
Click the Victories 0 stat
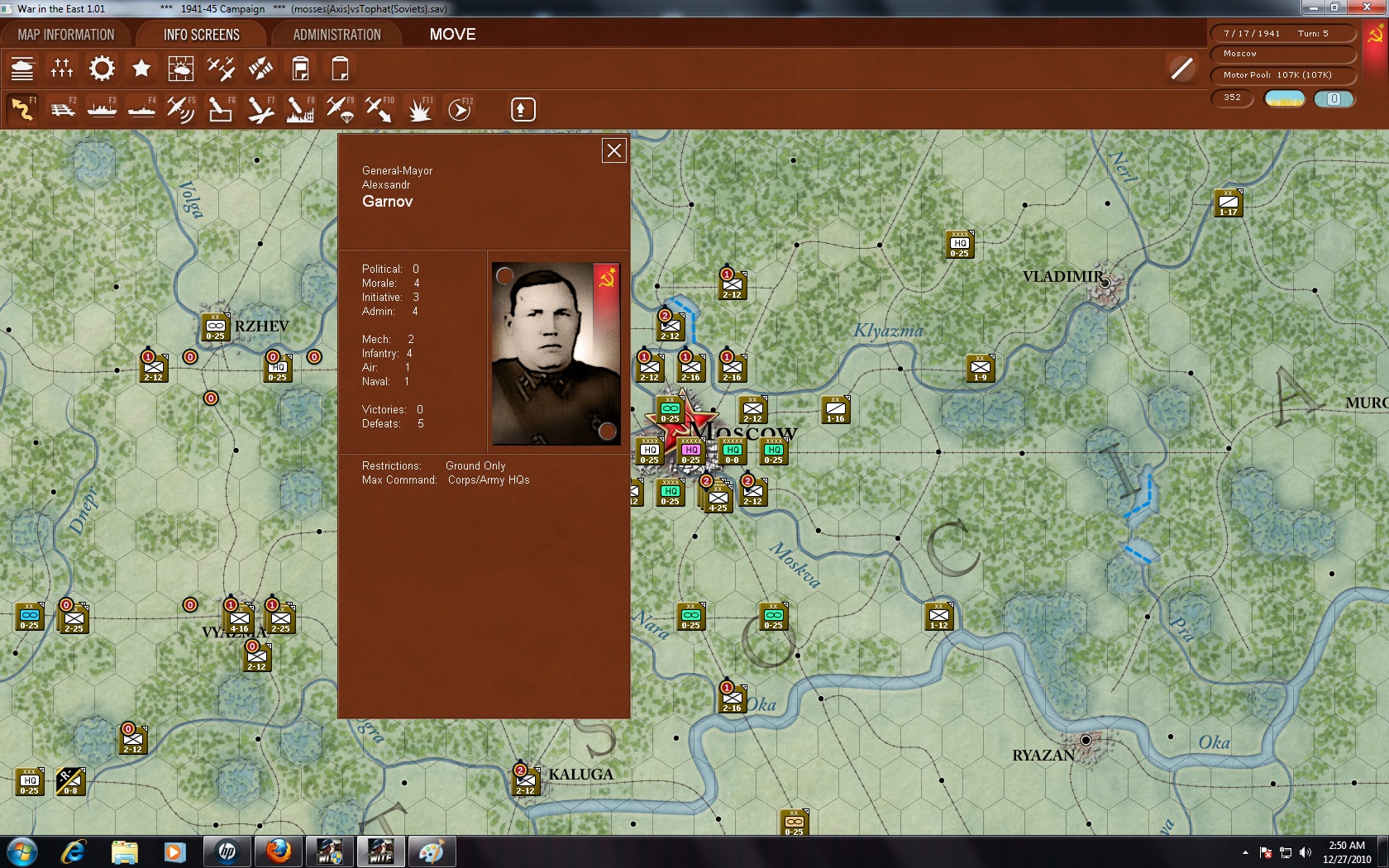point(392,410)
